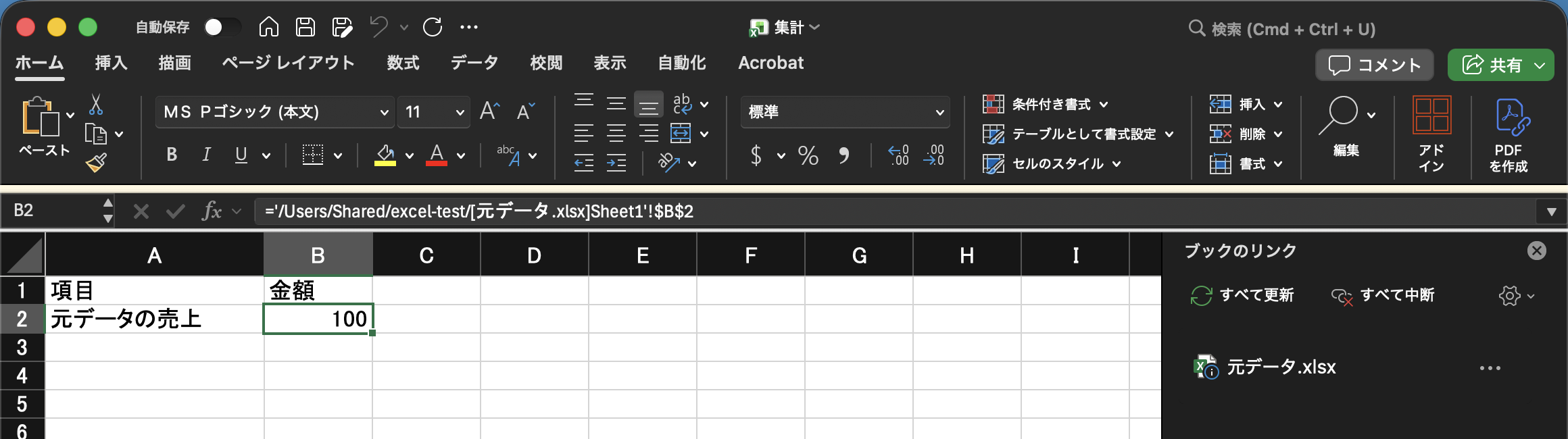This screenshot has width=1568, height=439.
Task: Open the 描画 ribbon tab
Action: (175, 63)
